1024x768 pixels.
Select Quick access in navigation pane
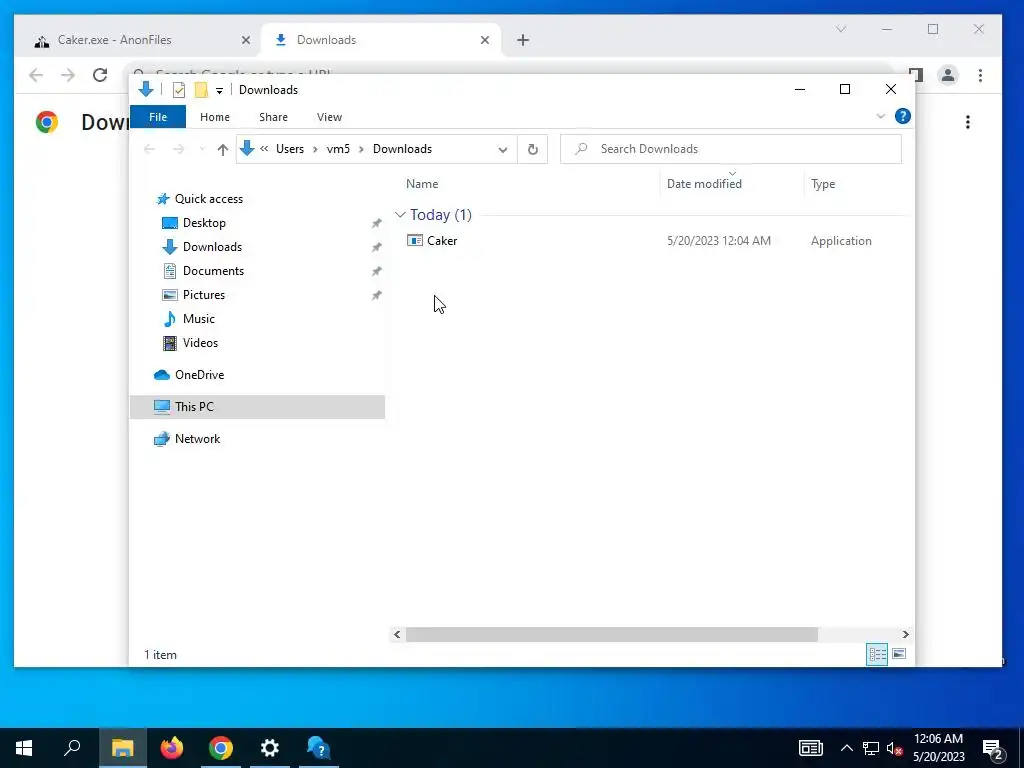pyautogui.click(x=208, y=199)
